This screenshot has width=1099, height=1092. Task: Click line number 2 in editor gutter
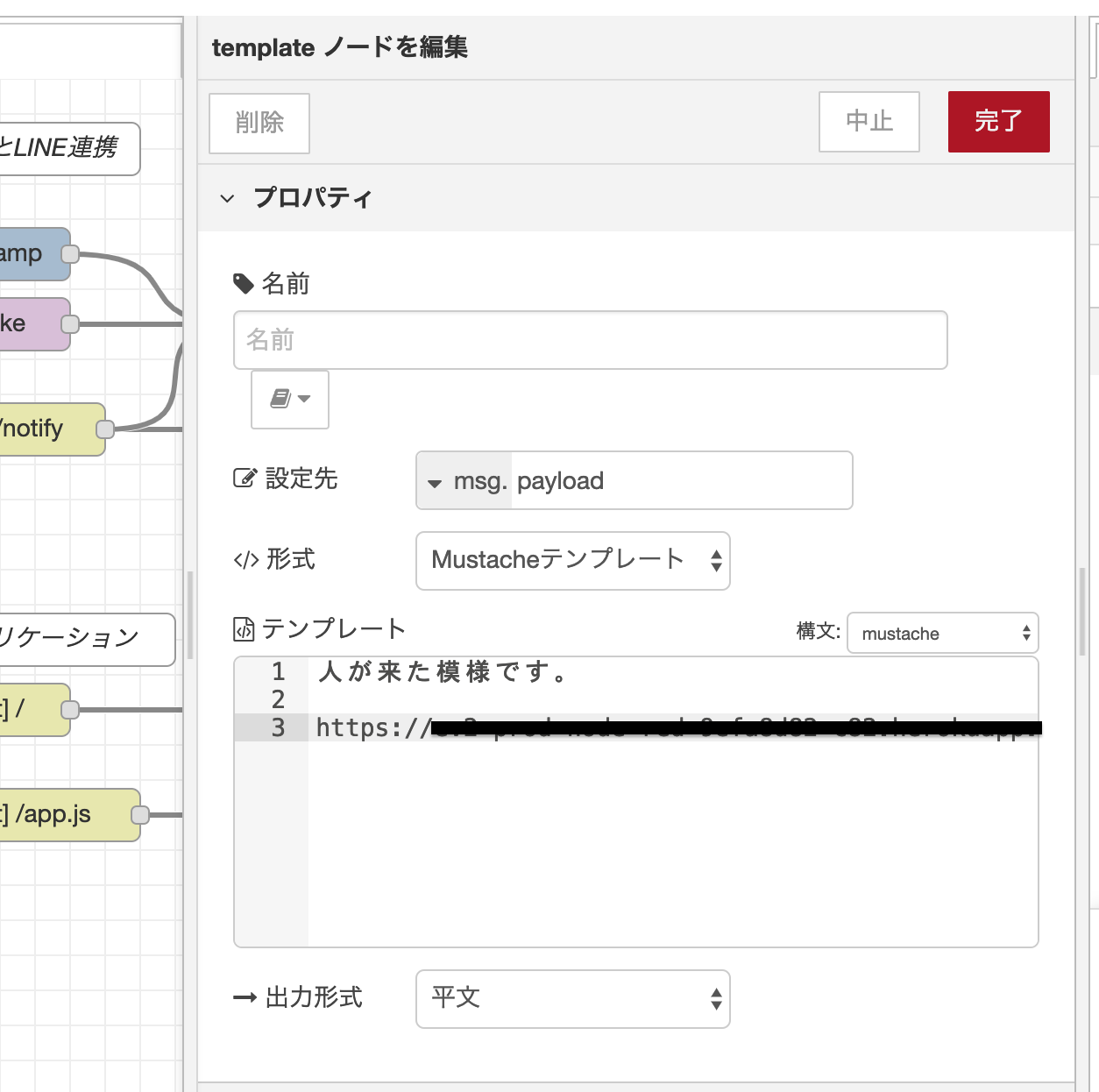click(x=278, y=699)
